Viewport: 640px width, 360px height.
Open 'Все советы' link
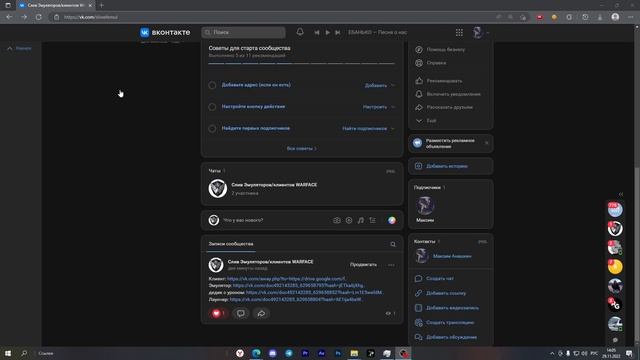pos(302,149)
